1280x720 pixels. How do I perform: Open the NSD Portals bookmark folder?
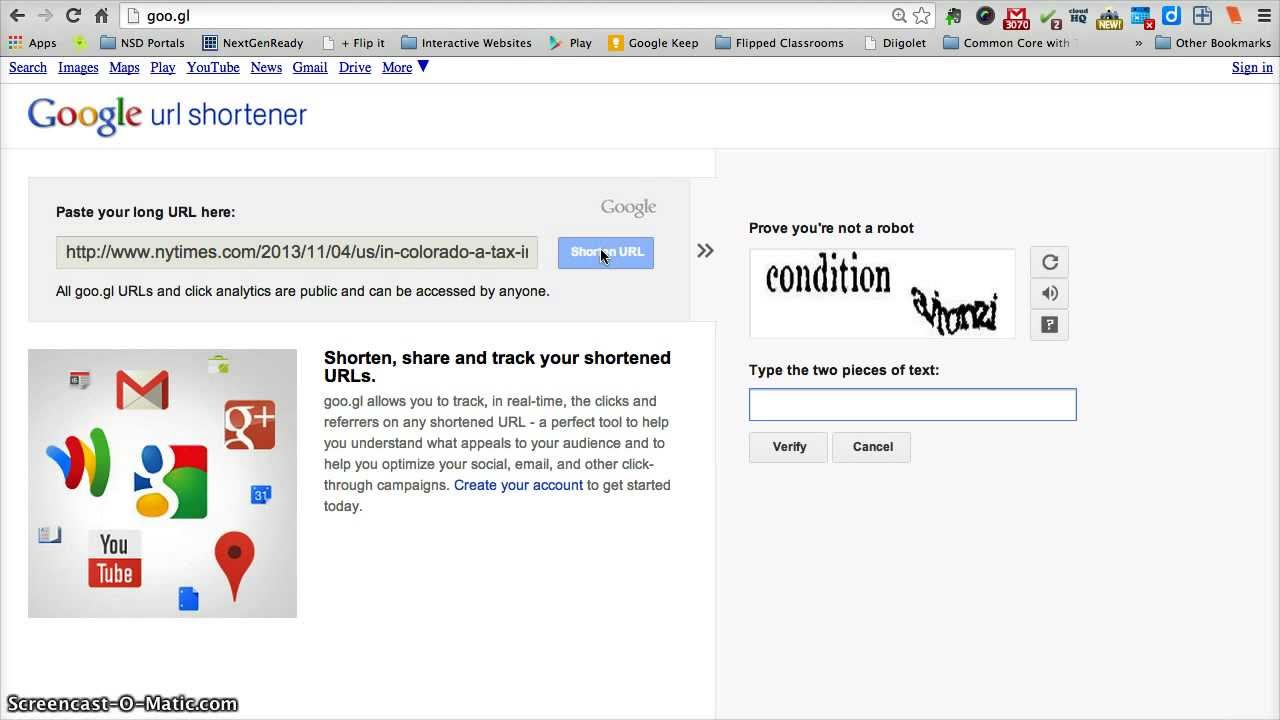coord(142,43)
